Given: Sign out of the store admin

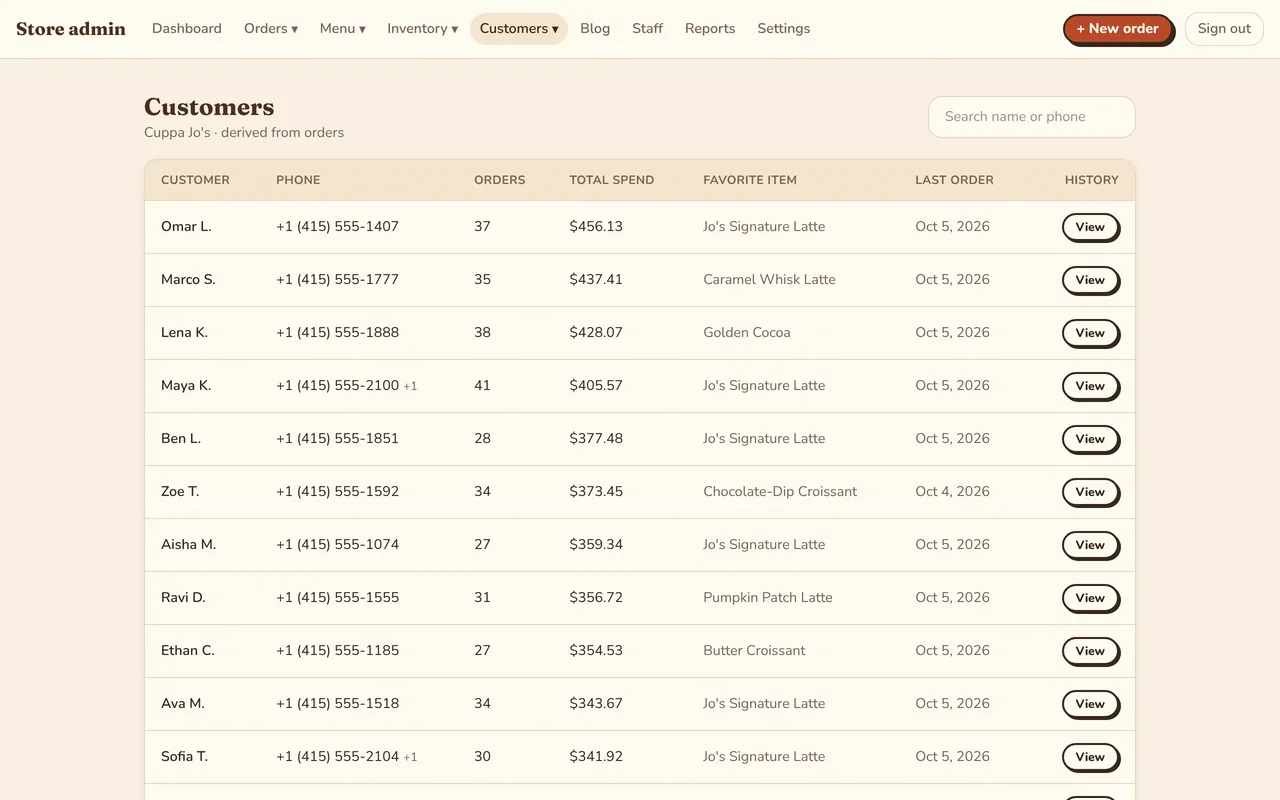Looking at the screenshot, I should (1224, 29).
